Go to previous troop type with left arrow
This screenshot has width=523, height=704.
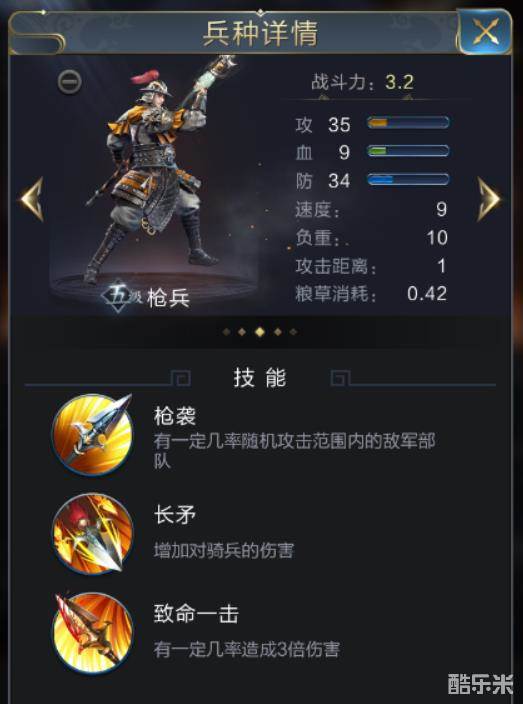[x=32, y=199]
